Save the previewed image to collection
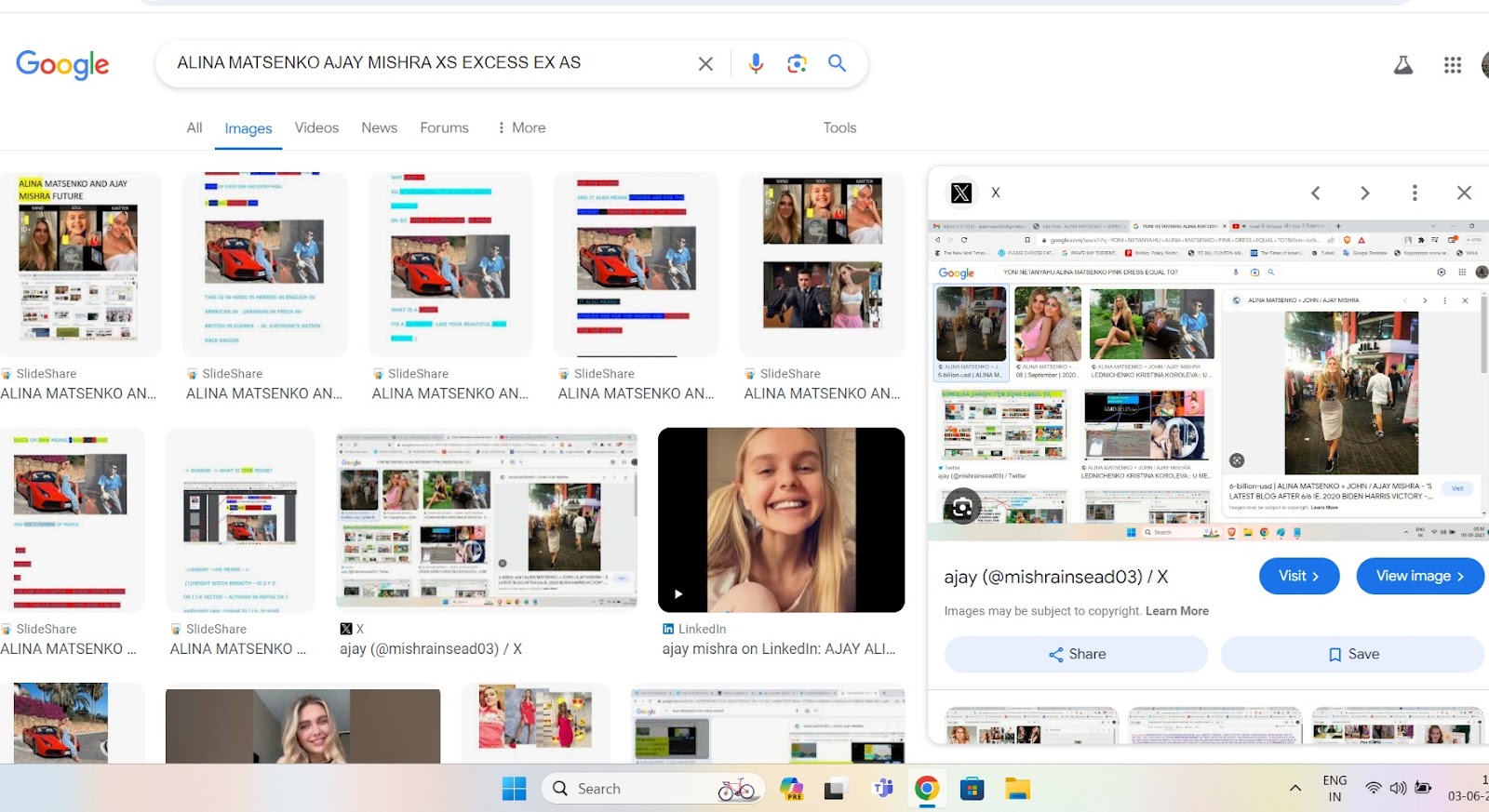This screenshot has width=1489, height=812. pos(1352,654)
